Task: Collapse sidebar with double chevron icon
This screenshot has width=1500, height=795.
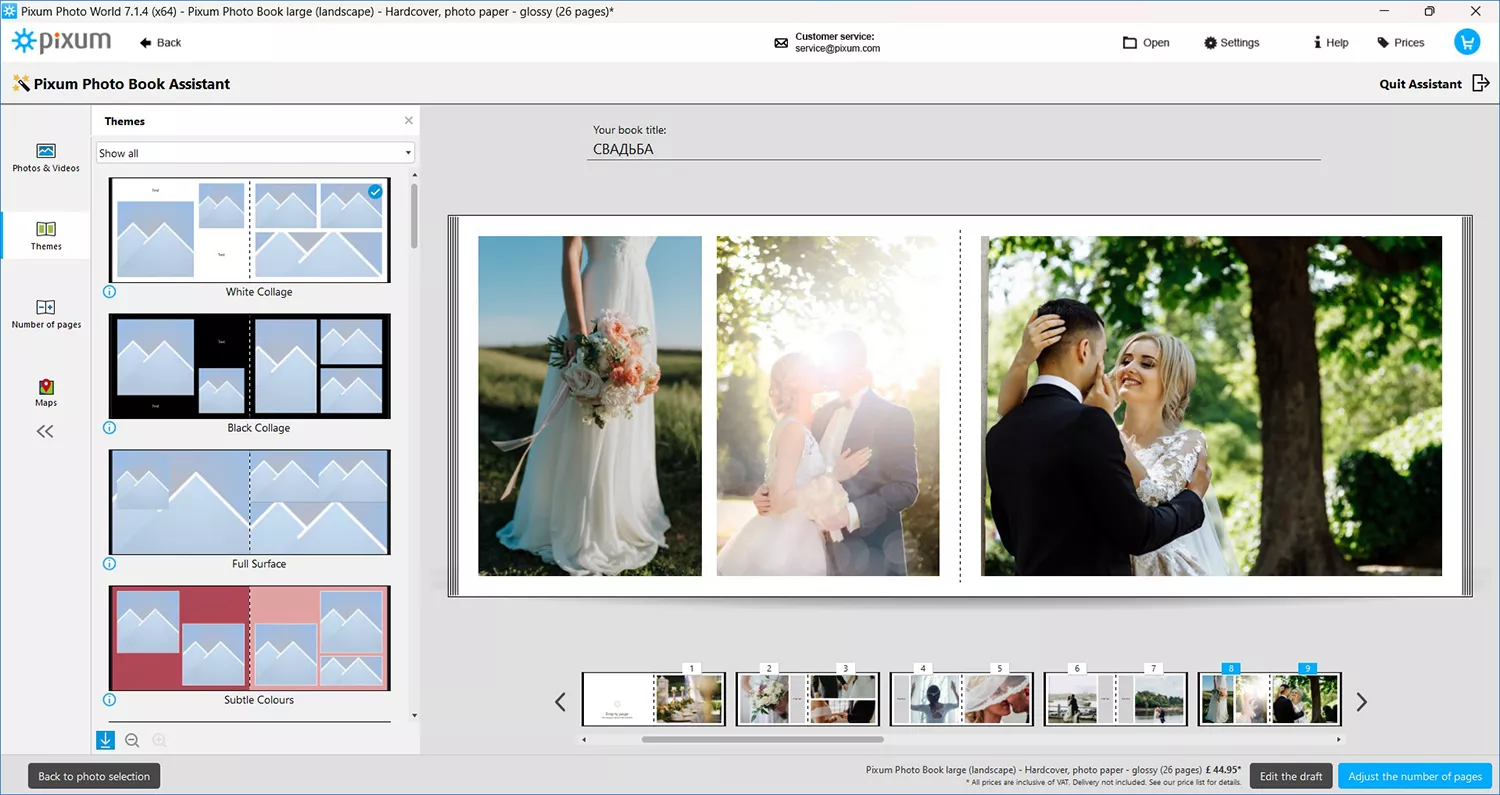Action: pos(45,432)
